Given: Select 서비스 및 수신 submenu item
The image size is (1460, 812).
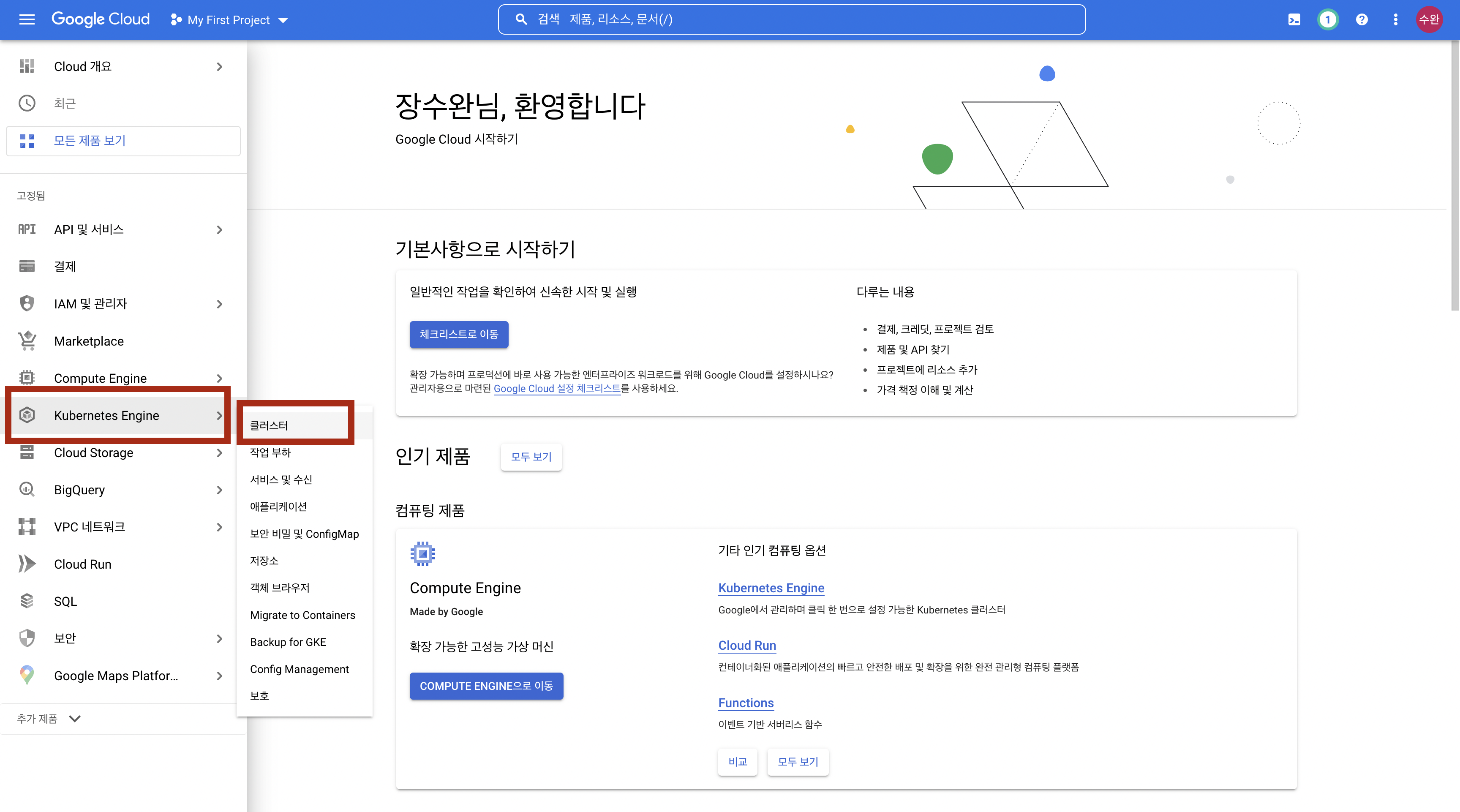Looking at the screenshot, I should coord(304,480).
